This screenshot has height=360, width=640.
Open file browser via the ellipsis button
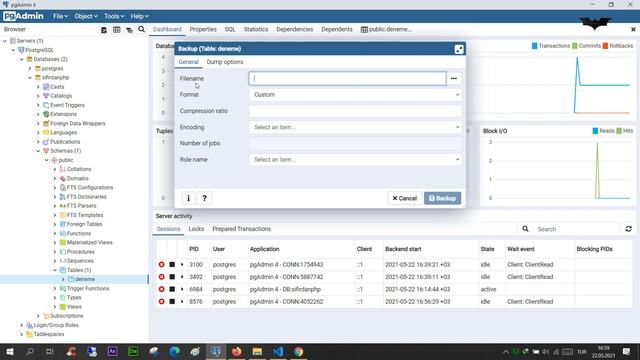click(454, 78)
